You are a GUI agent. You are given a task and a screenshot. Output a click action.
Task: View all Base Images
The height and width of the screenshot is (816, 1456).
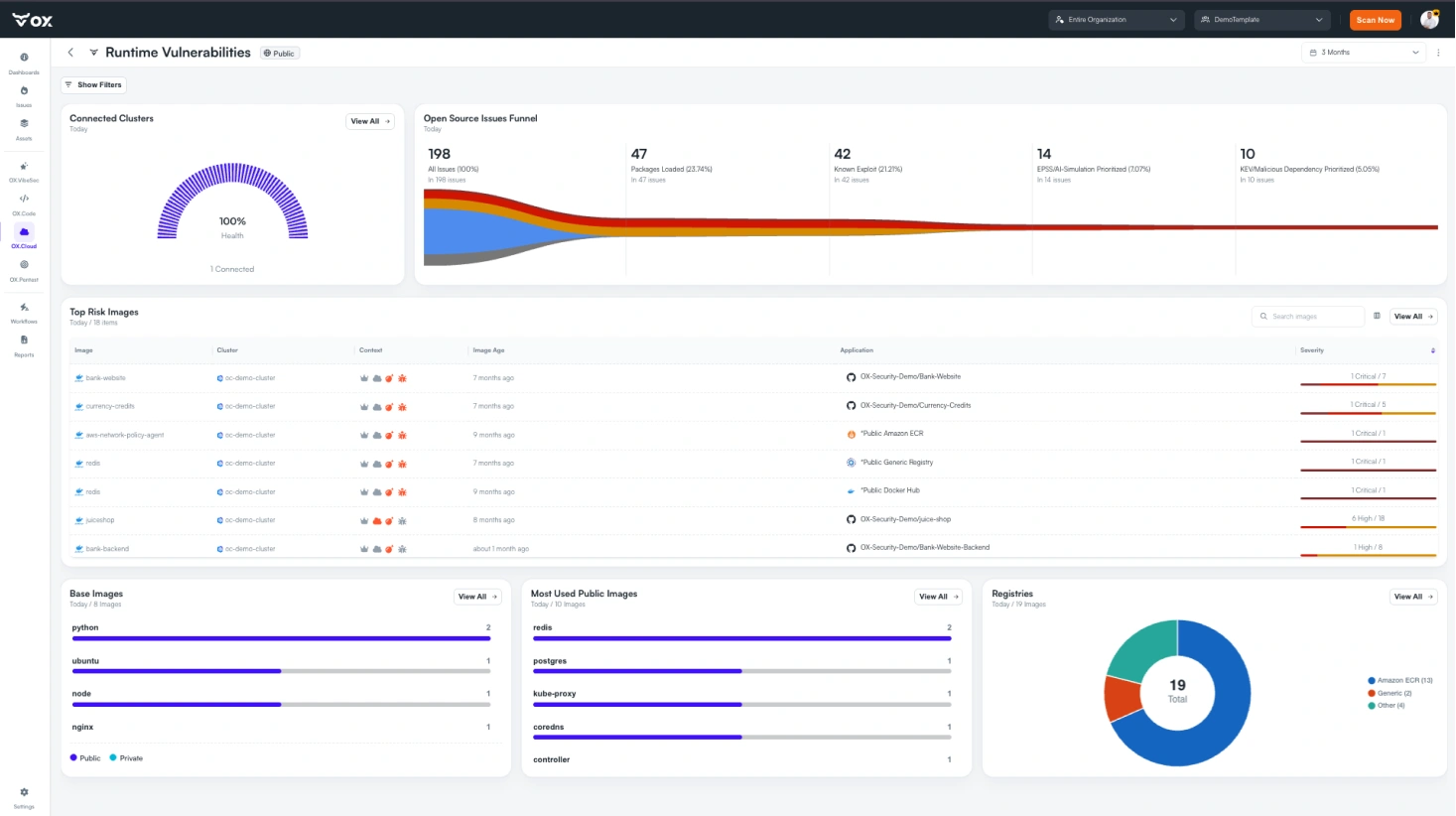tap(477, 597)
